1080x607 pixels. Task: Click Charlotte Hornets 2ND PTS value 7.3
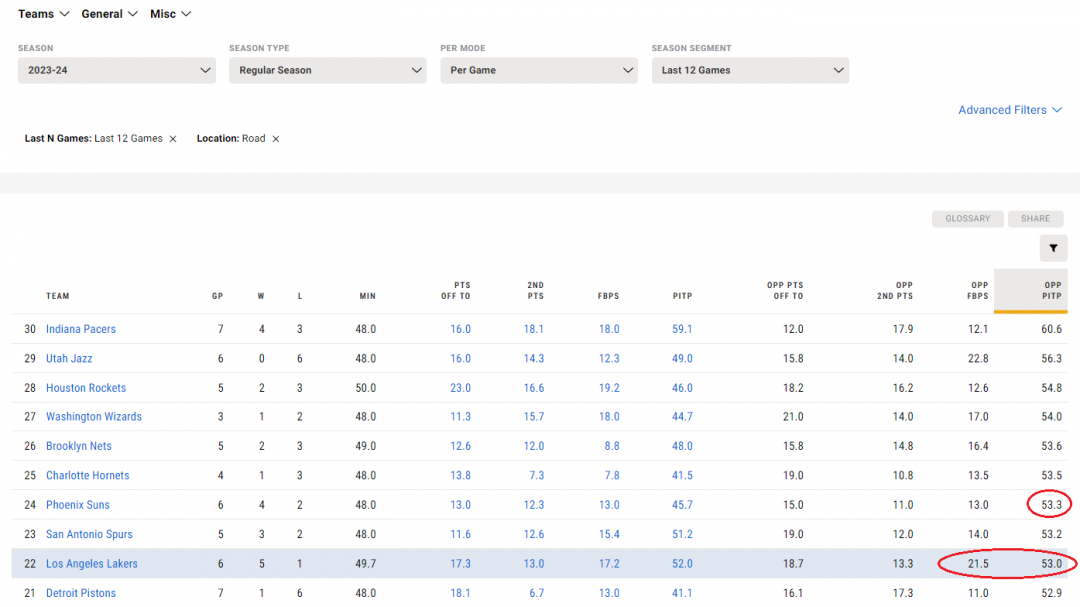point(537,475)
